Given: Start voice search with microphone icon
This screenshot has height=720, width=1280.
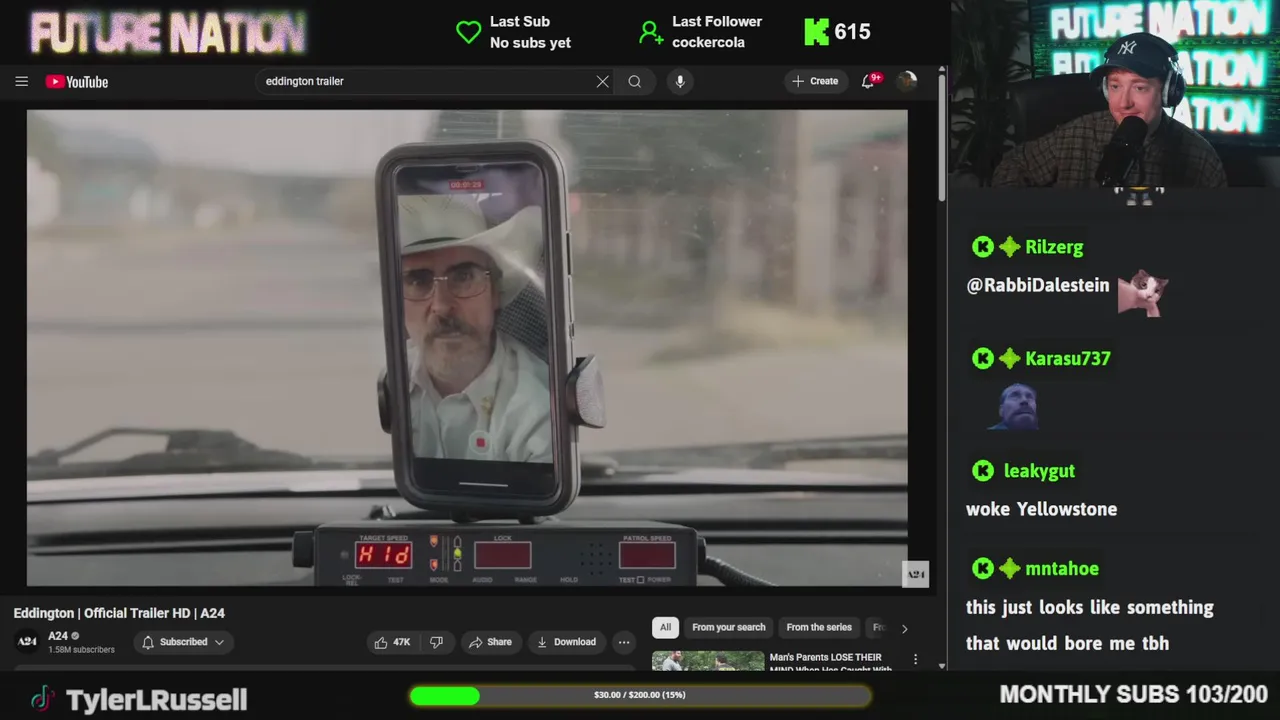Looking at the screenshot, I should pos(680,81).
